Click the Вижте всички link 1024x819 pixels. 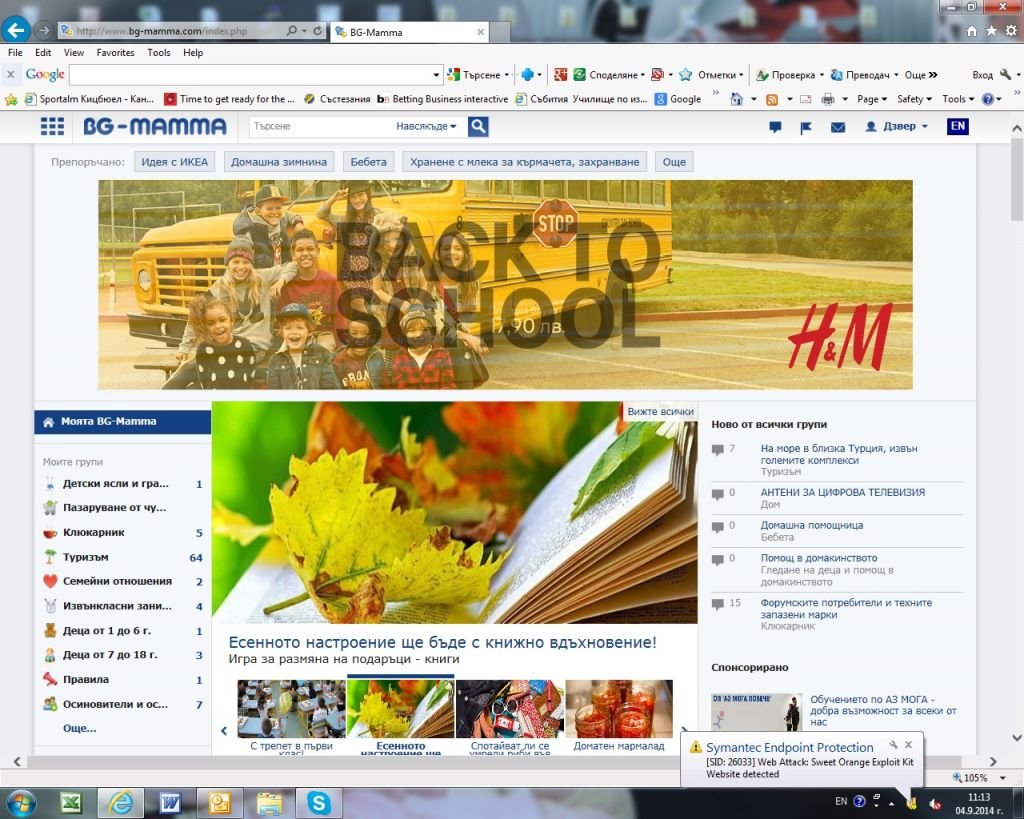click(x=660, y=411)
